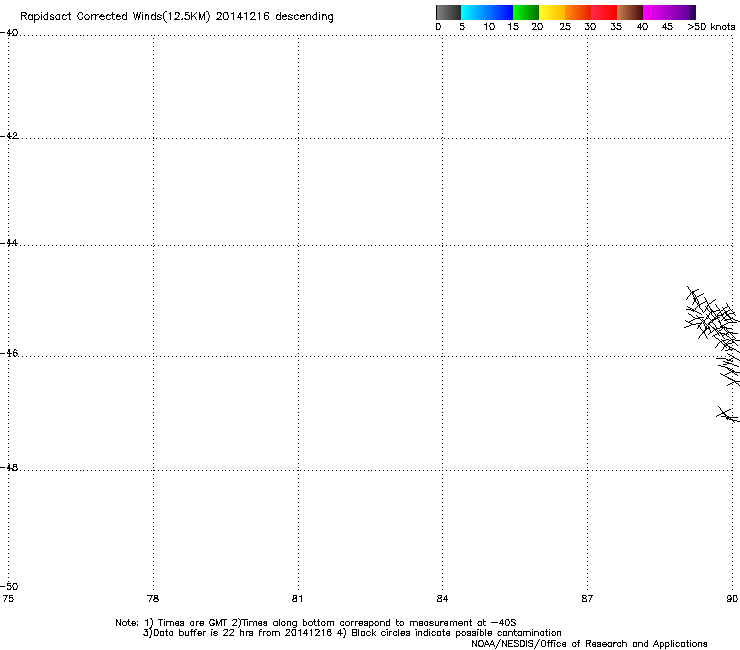
Task: Click the NOAA/NESDIS Office of Research credit text
Action: coord(589,644)
